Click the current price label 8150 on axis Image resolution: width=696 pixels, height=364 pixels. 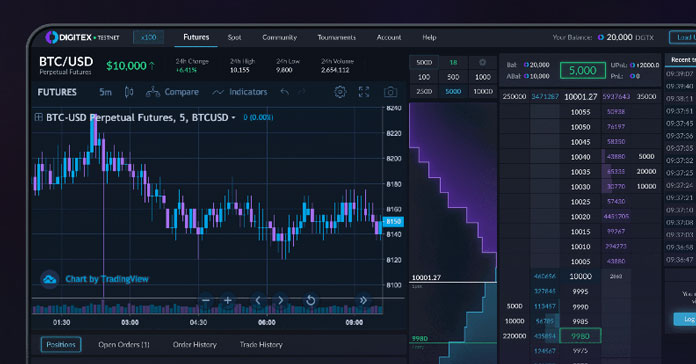pyautogui.click(x=393, y=221)
